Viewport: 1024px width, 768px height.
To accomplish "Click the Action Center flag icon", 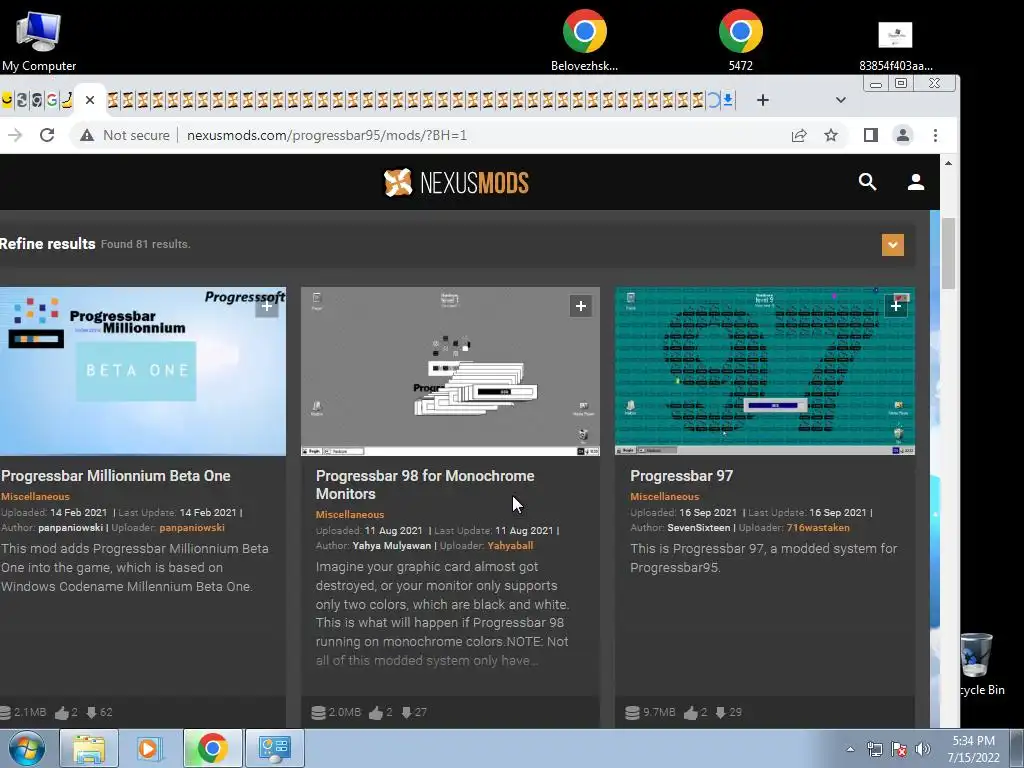I will pyautogui.click(x=899, y=749).
